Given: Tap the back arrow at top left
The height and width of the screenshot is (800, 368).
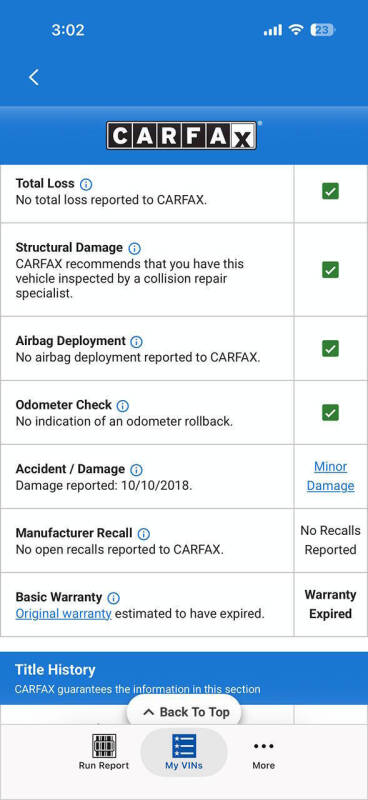Looking at the screenshot, I should (x=34, y=77).
